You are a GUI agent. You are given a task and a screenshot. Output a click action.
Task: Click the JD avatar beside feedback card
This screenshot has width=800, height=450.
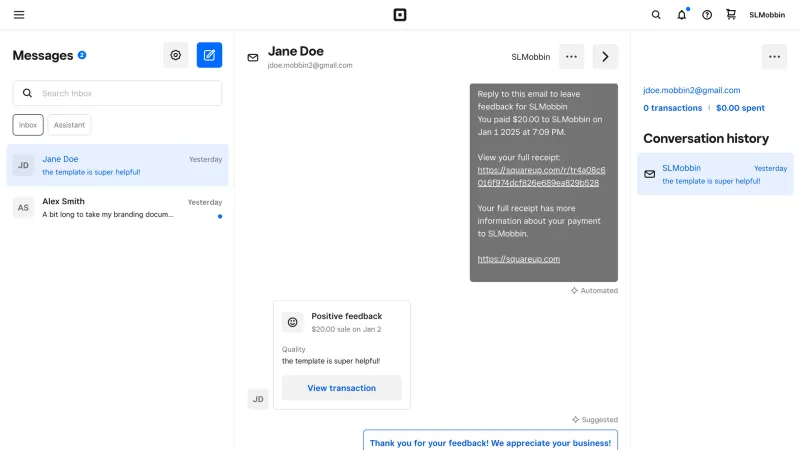[x=258, y=399]
